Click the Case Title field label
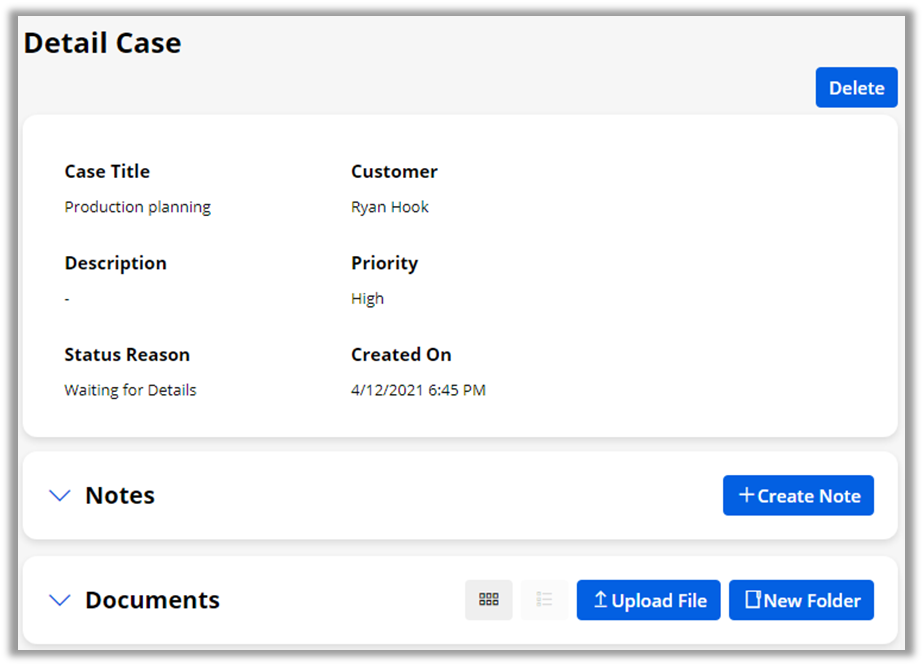 pyautogui.click(x=107, y=171)
